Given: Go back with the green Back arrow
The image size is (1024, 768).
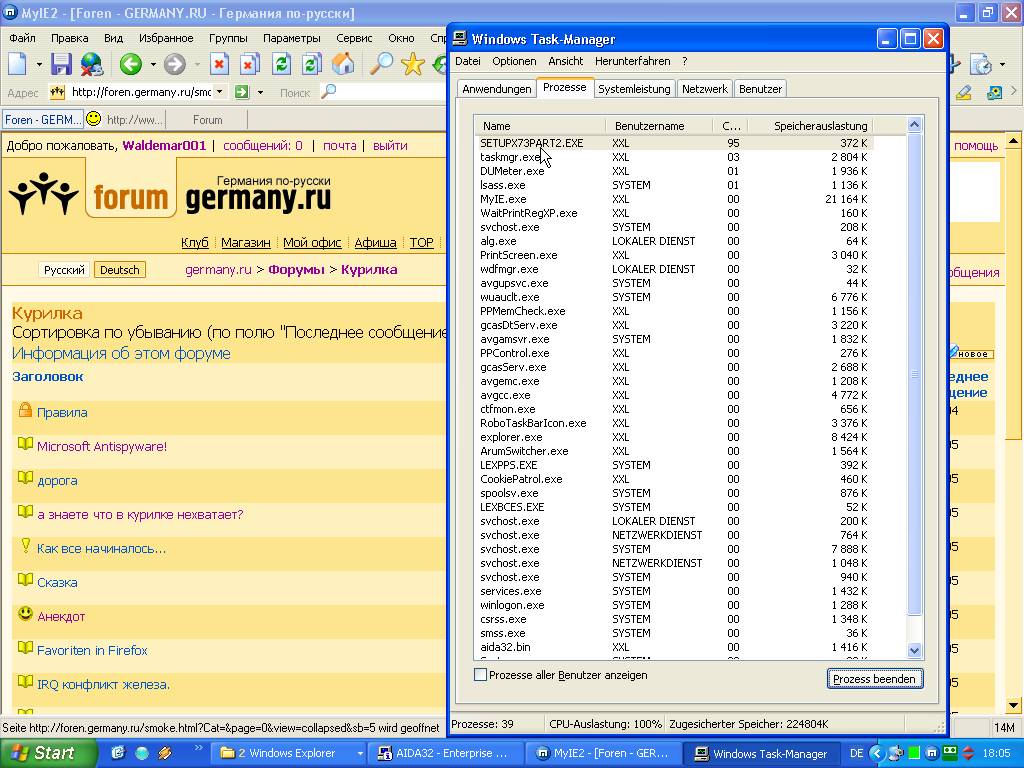Looking at the screenshot, I should 131,64.
